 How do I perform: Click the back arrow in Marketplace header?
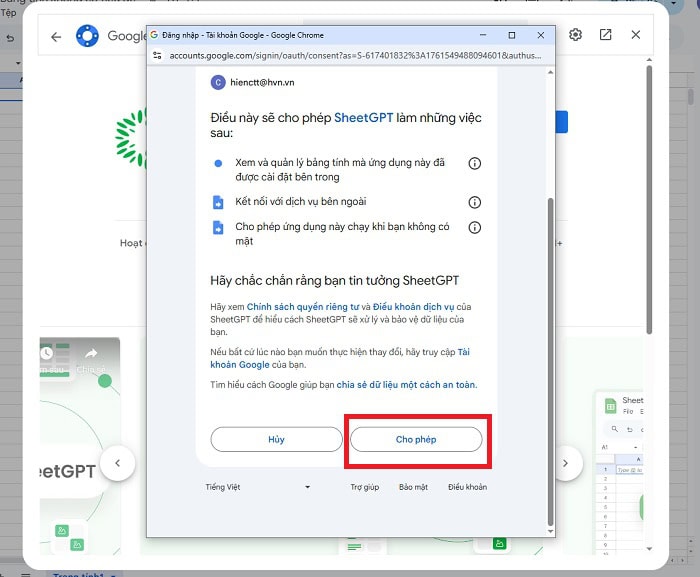[56, 36]
